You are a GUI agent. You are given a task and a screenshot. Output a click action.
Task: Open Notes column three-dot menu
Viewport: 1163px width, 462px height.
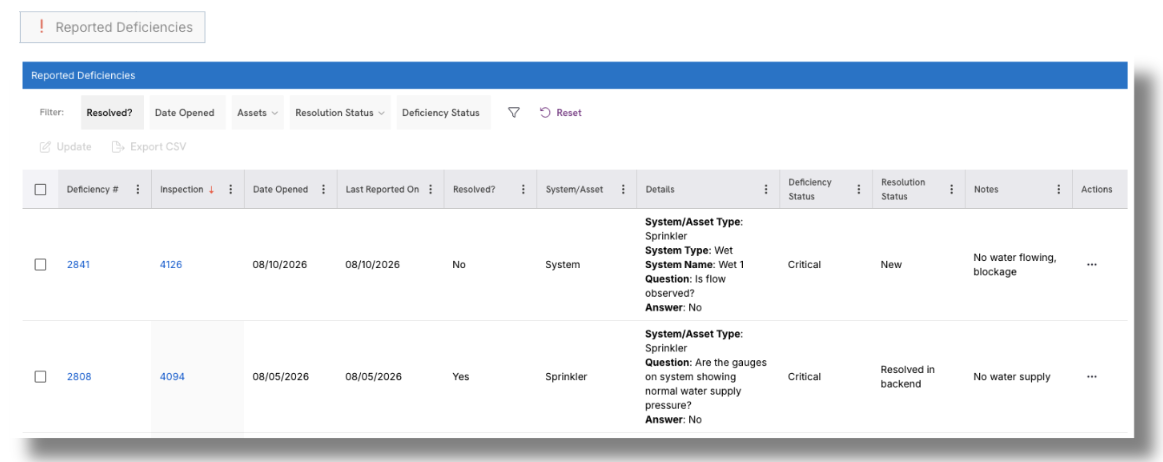(1058, 189)
